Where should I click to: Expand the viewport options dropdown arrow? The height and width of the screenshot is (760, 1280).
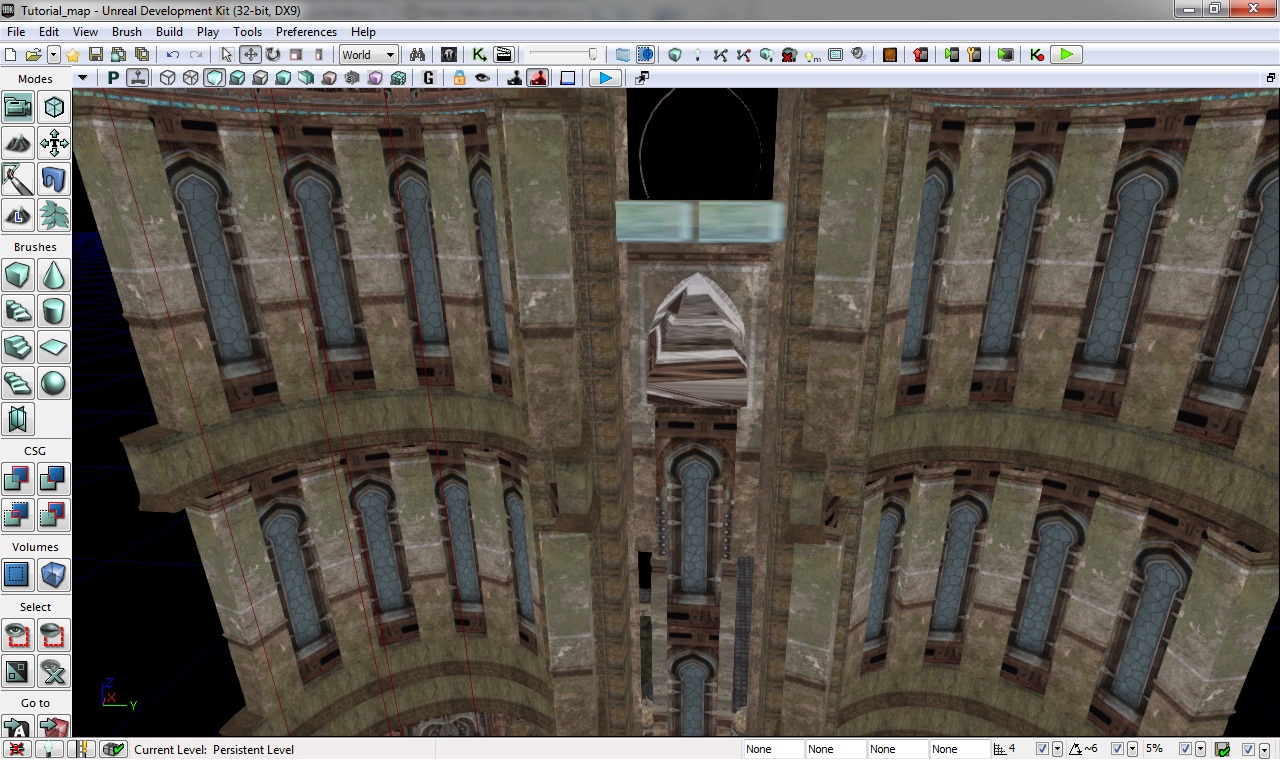tap(80, 78)
